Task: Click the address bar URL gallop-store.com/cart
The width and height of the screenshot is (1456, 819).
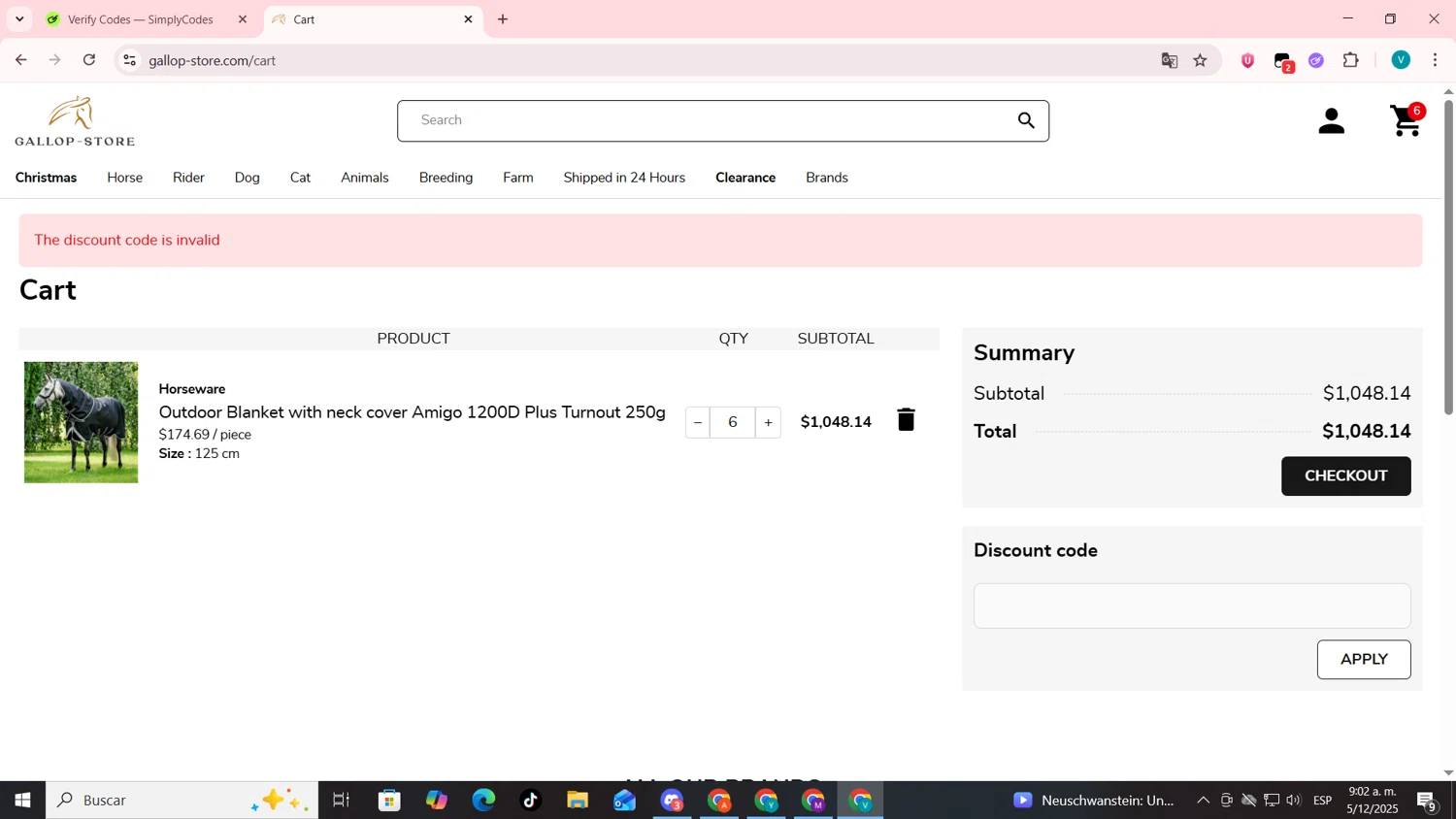Action: pos(213,61)
